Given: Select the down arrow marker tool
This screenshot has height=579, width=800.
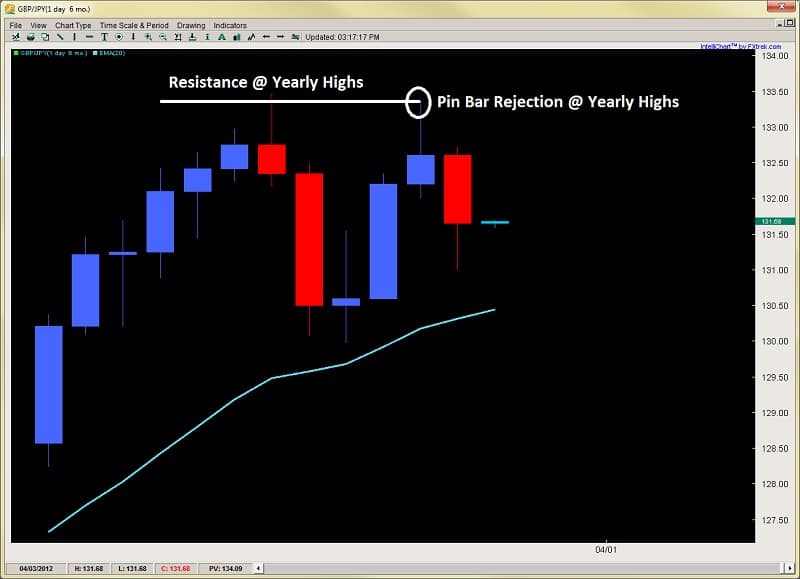Looking at the screenshot, I should (133, 37).
